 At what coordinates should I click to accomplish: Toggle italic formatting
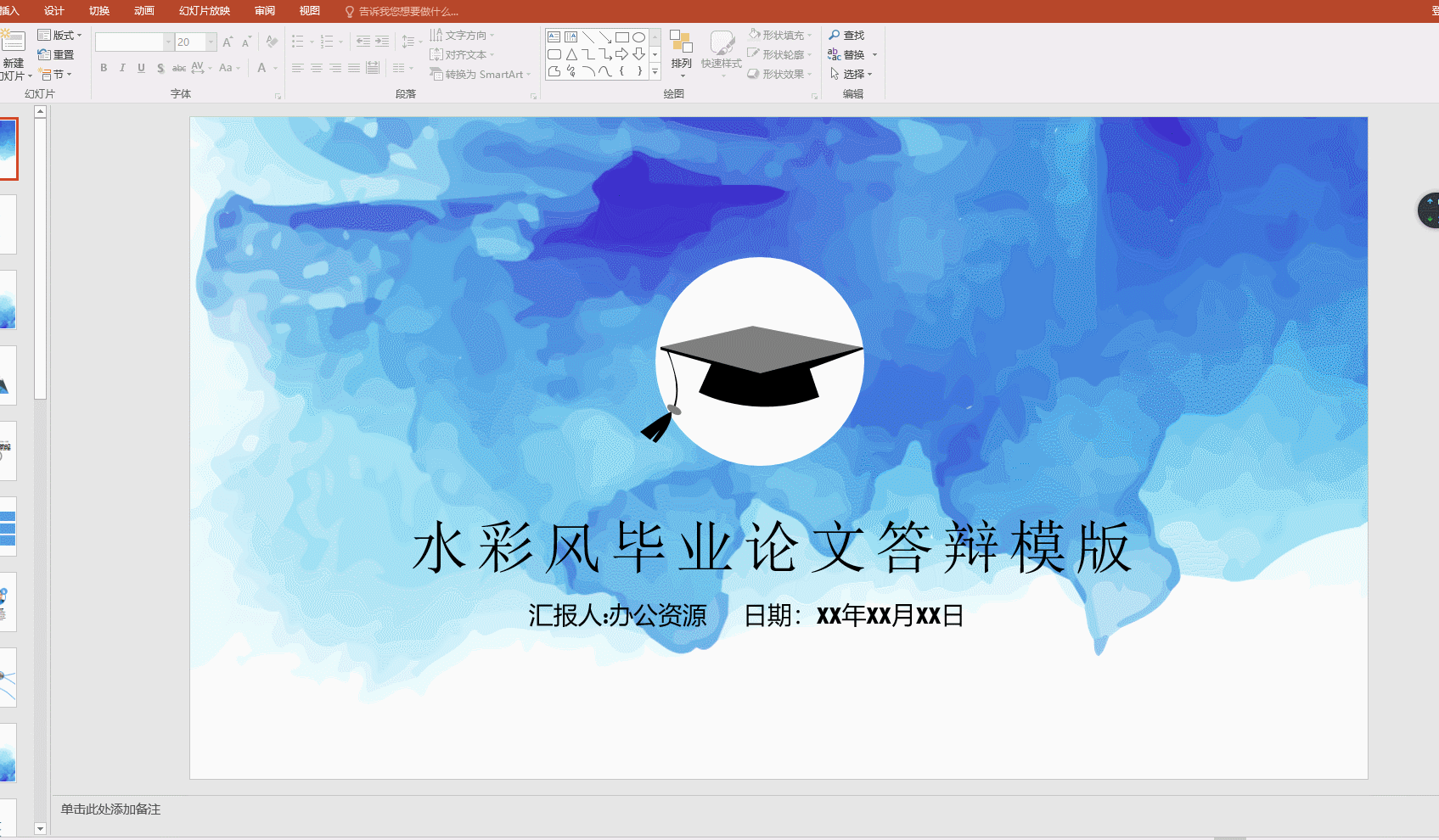coord(122,69)
